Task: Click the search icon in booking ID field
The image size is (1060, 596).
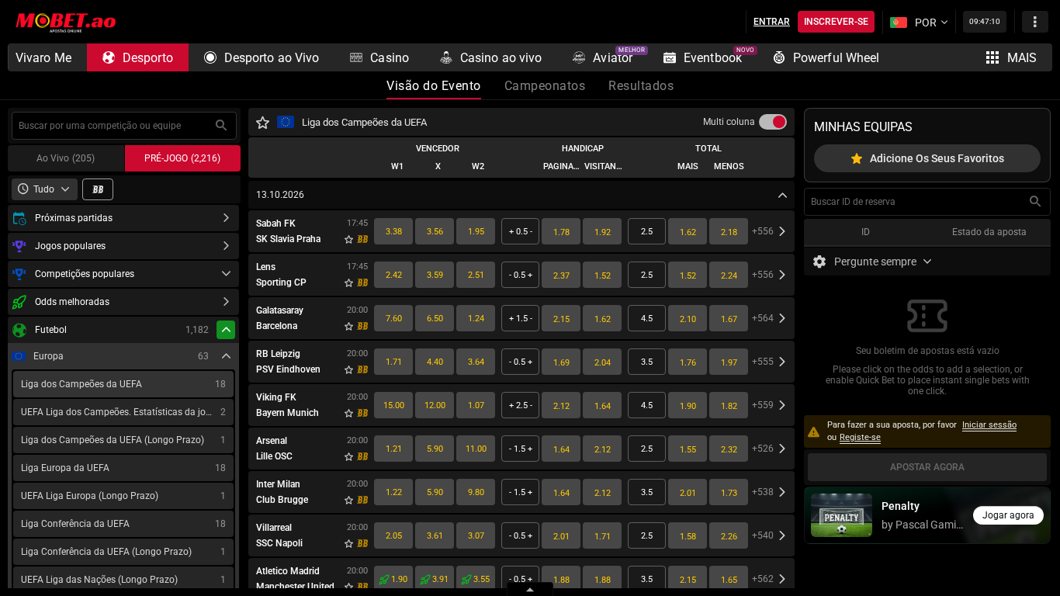Action: (x=1034, y=201)
